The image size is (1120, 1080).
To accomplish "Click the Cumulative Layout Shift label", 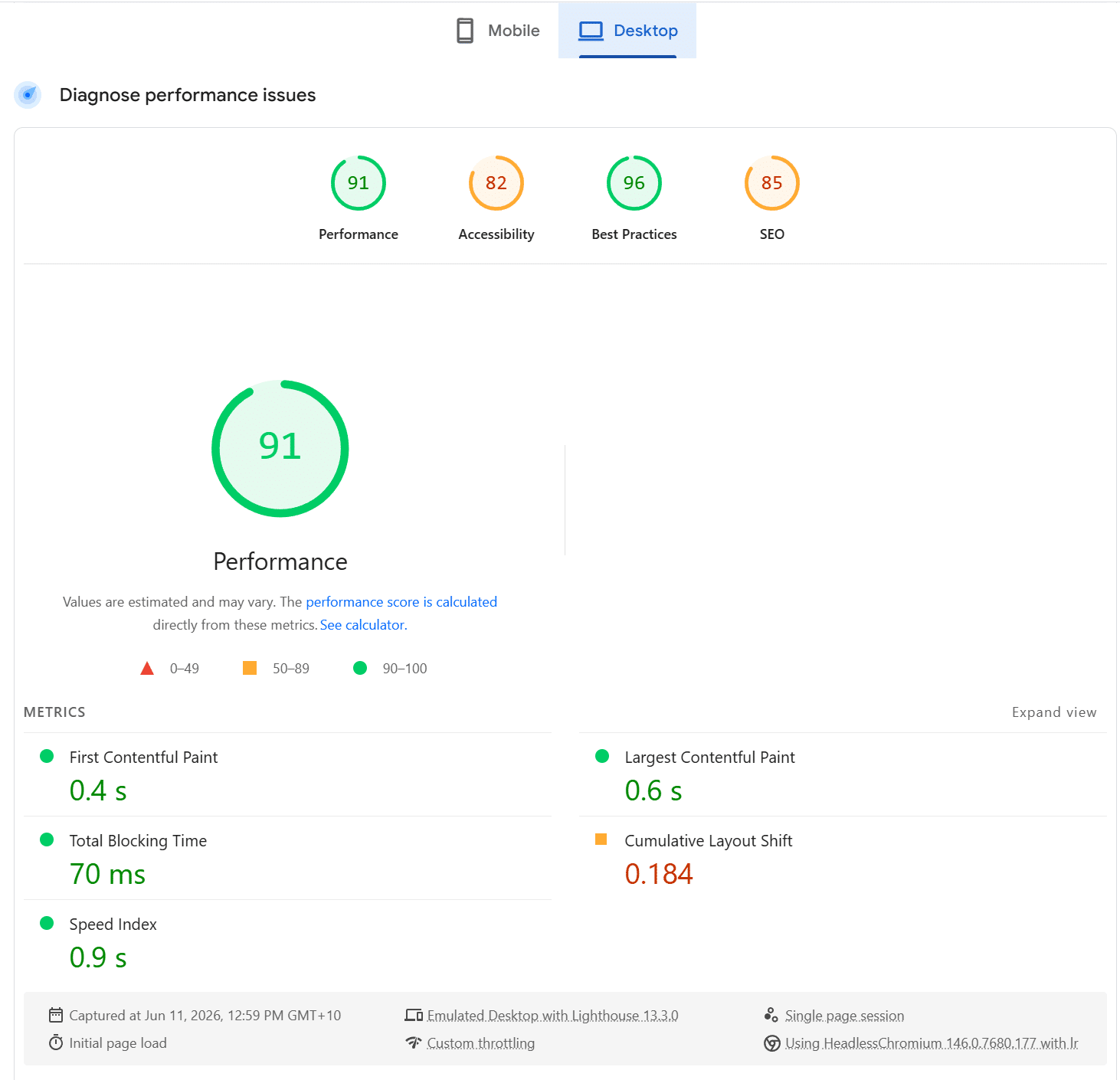I will click(709, 841).
